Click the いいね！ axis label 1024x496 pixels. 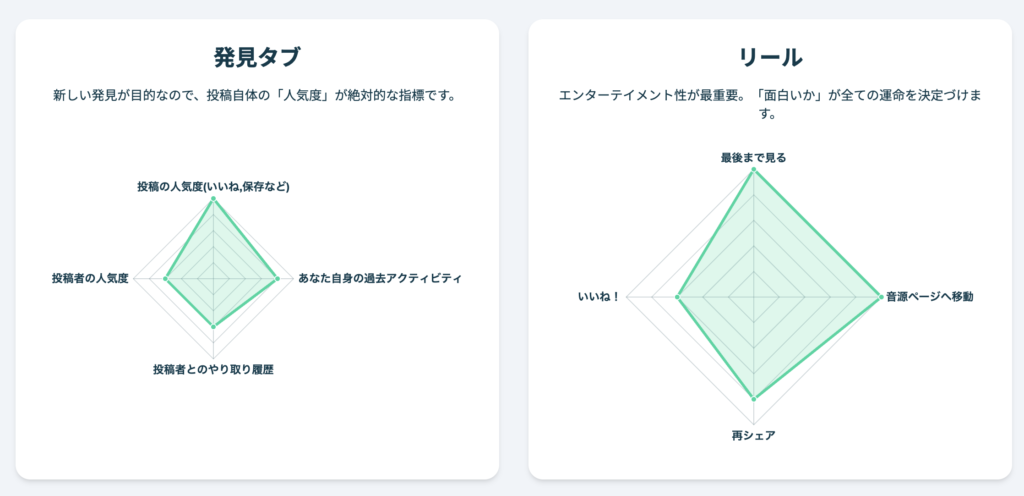pos(600,297)
